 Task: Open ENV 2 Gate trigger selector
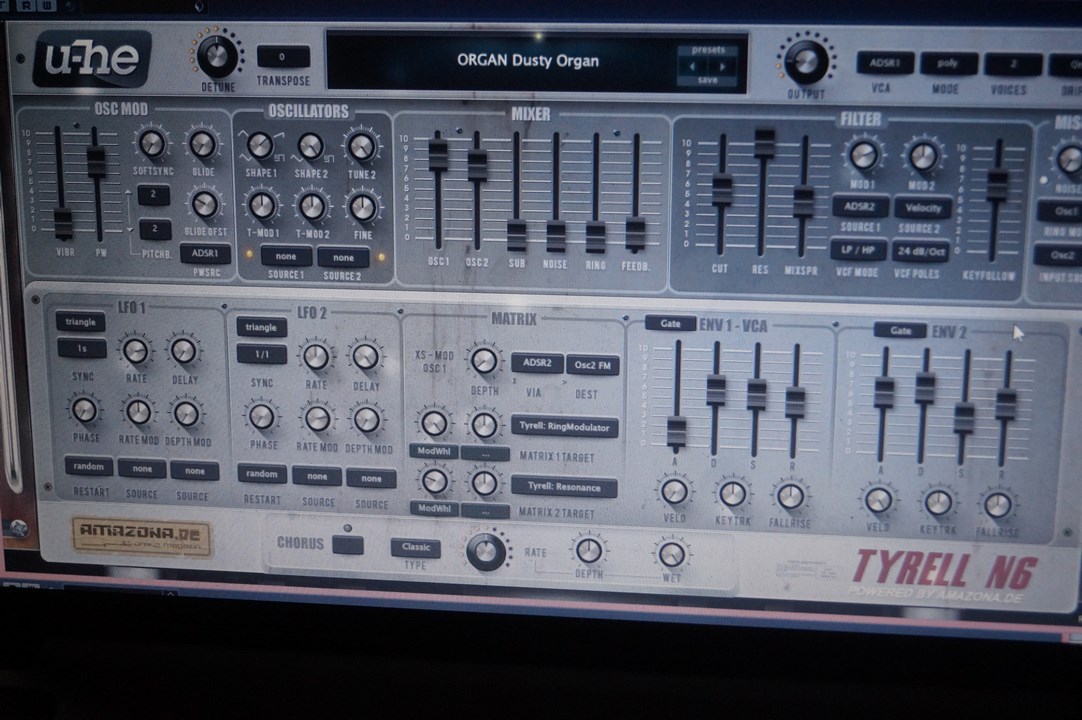coord(900,330)
